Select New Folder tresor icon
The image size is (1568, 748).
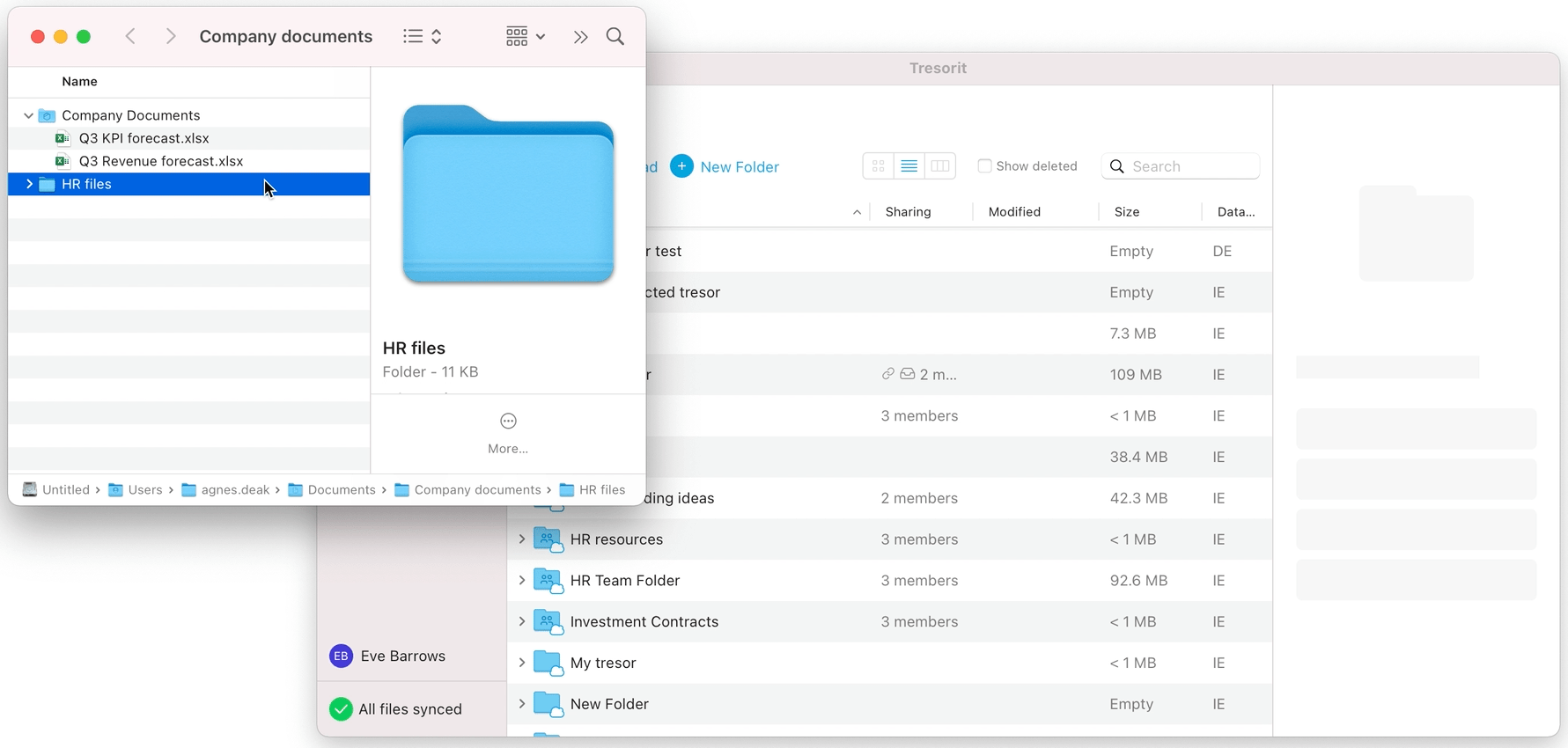pos(548,704)
